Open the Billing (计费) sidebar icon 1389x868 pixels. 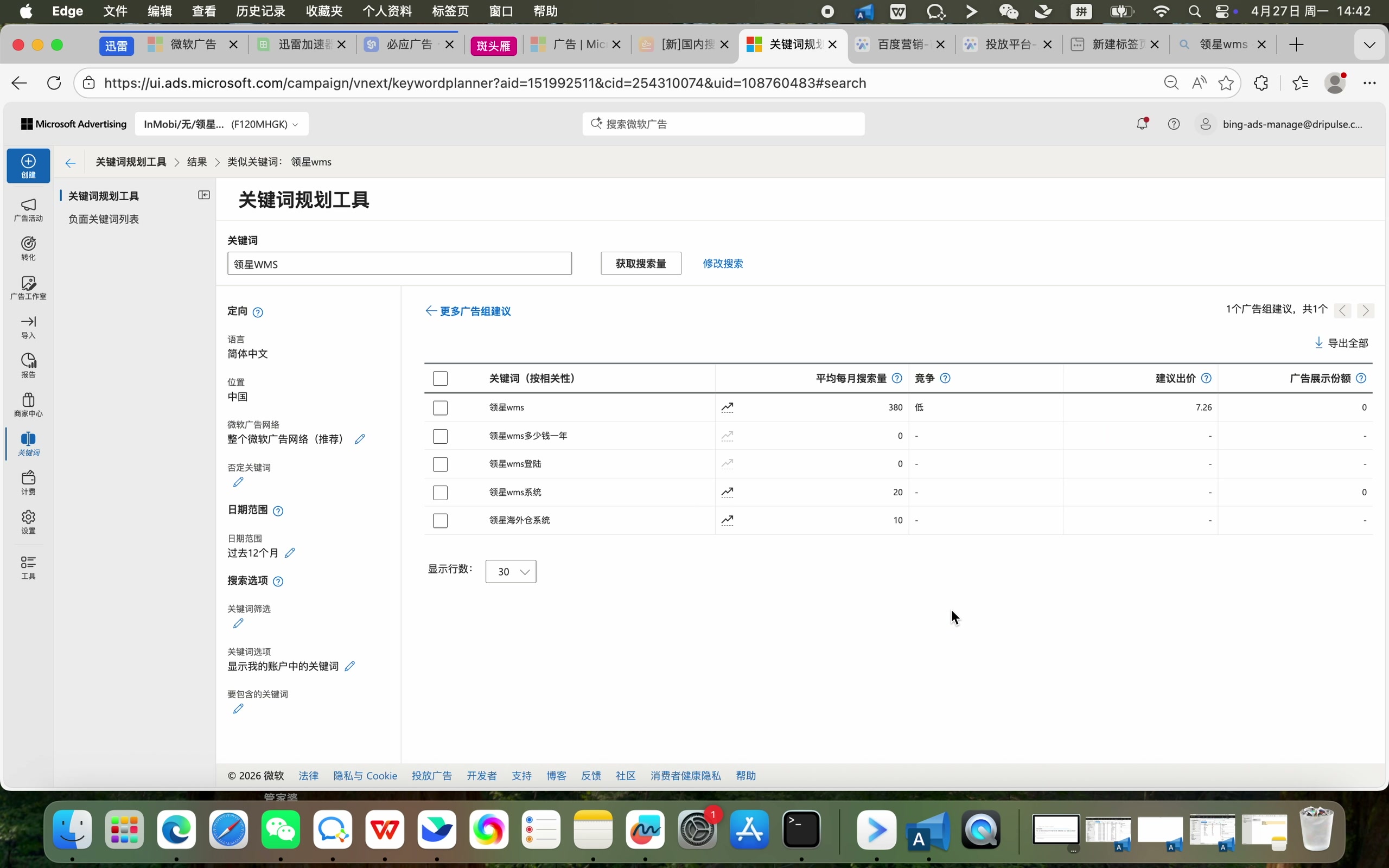[x=28, y=483]
